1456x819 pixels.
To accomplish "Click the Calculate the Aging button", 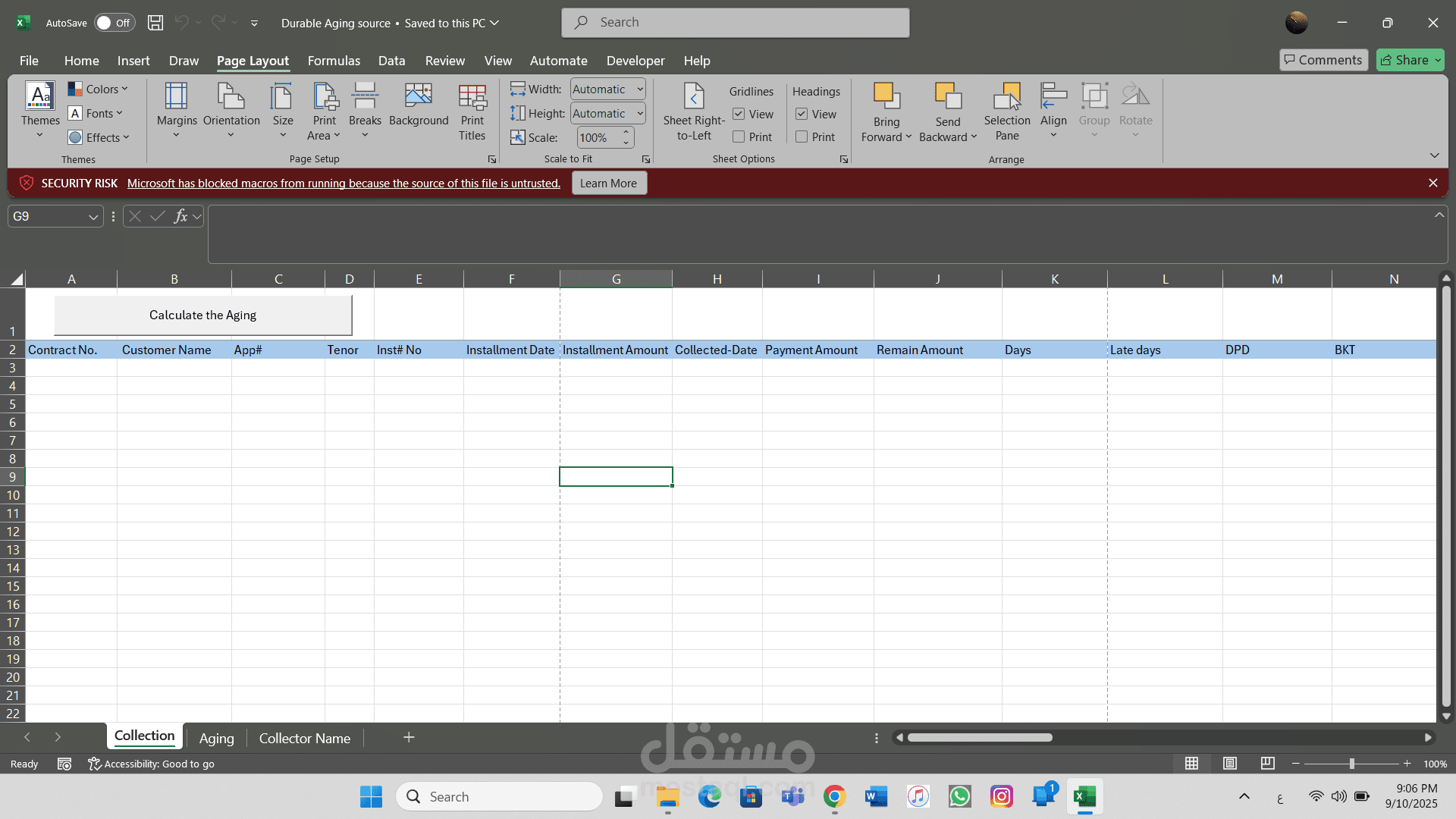I will 202,315.
